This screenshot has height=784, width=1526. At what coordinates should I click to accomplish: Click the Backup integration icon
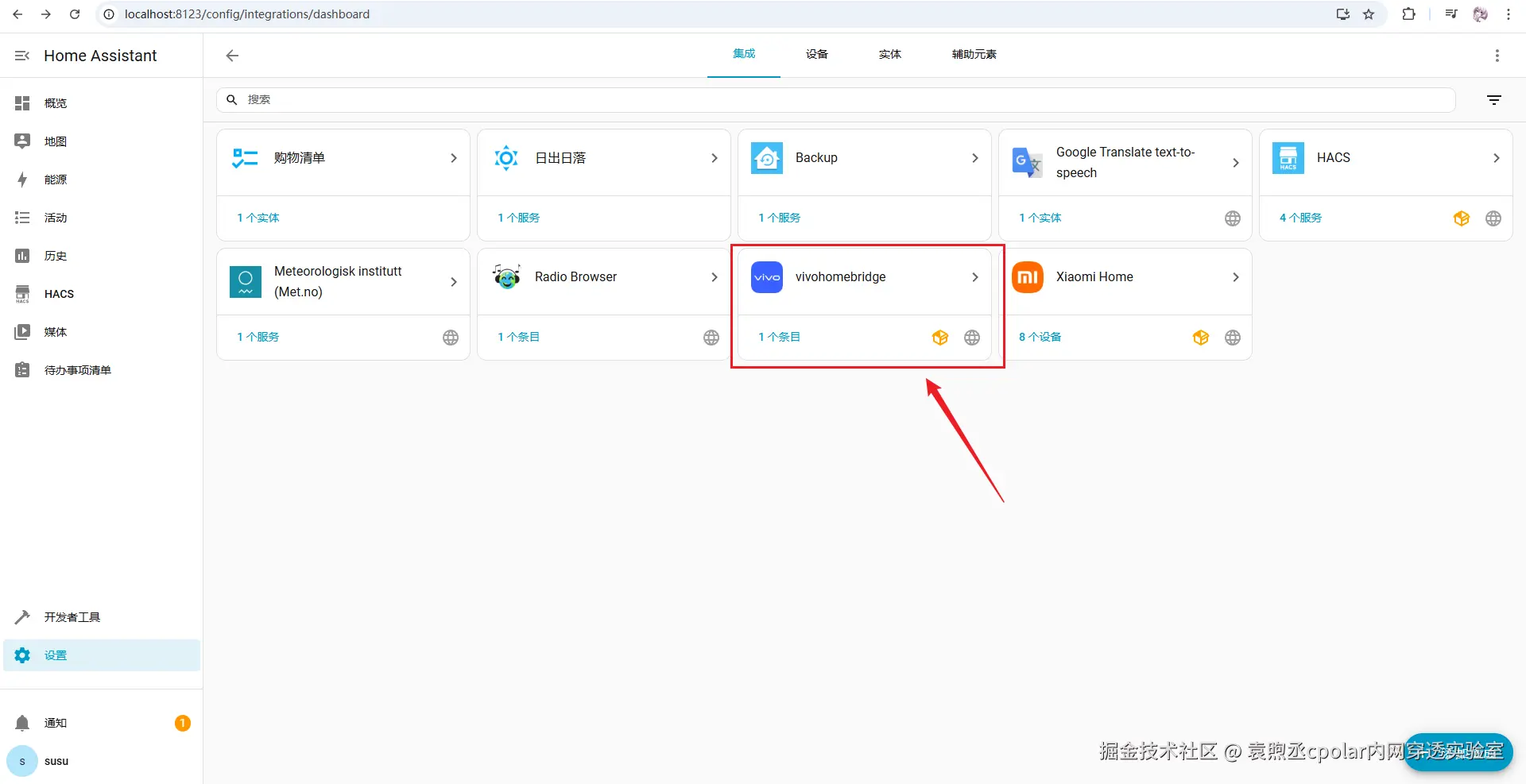click(767, 158)
